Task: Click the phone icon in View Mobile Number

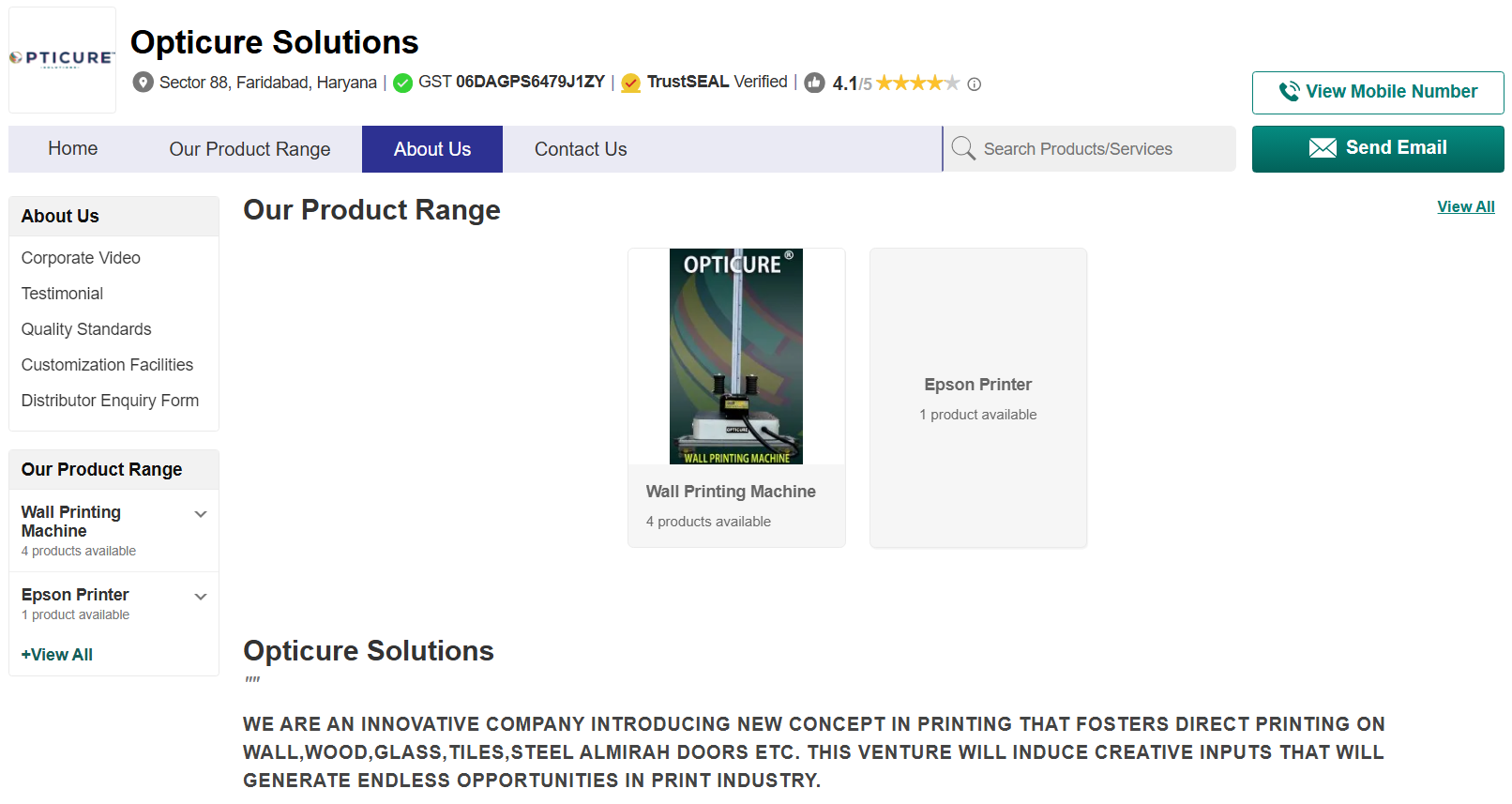Action: [x=1290, y=91]
